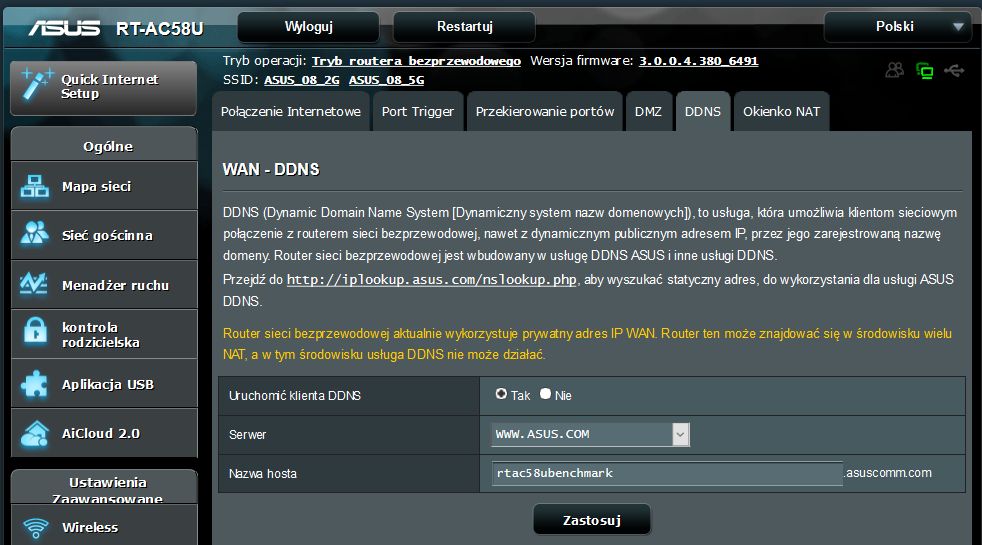Open the Polski language dropdown
982x545 pixels.
point(897,27)
